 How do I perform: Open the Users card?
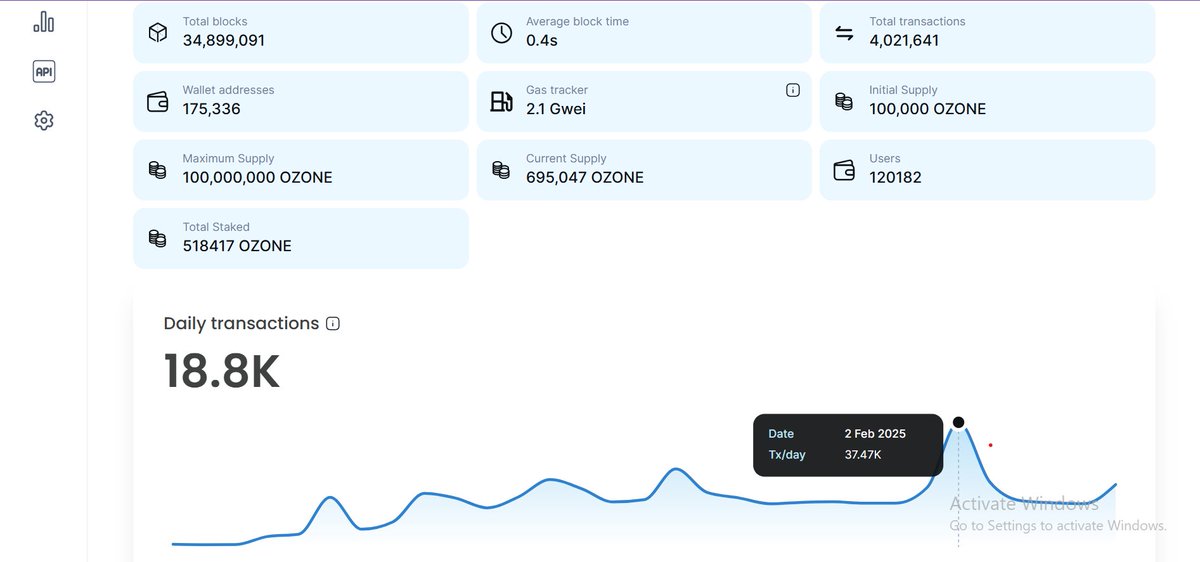click(x=988, y=170)
